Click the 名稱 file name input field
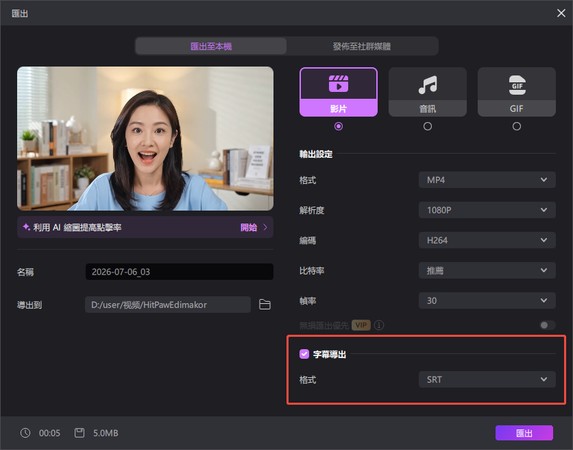Viewport: 573px width, 450px height. 179,272
